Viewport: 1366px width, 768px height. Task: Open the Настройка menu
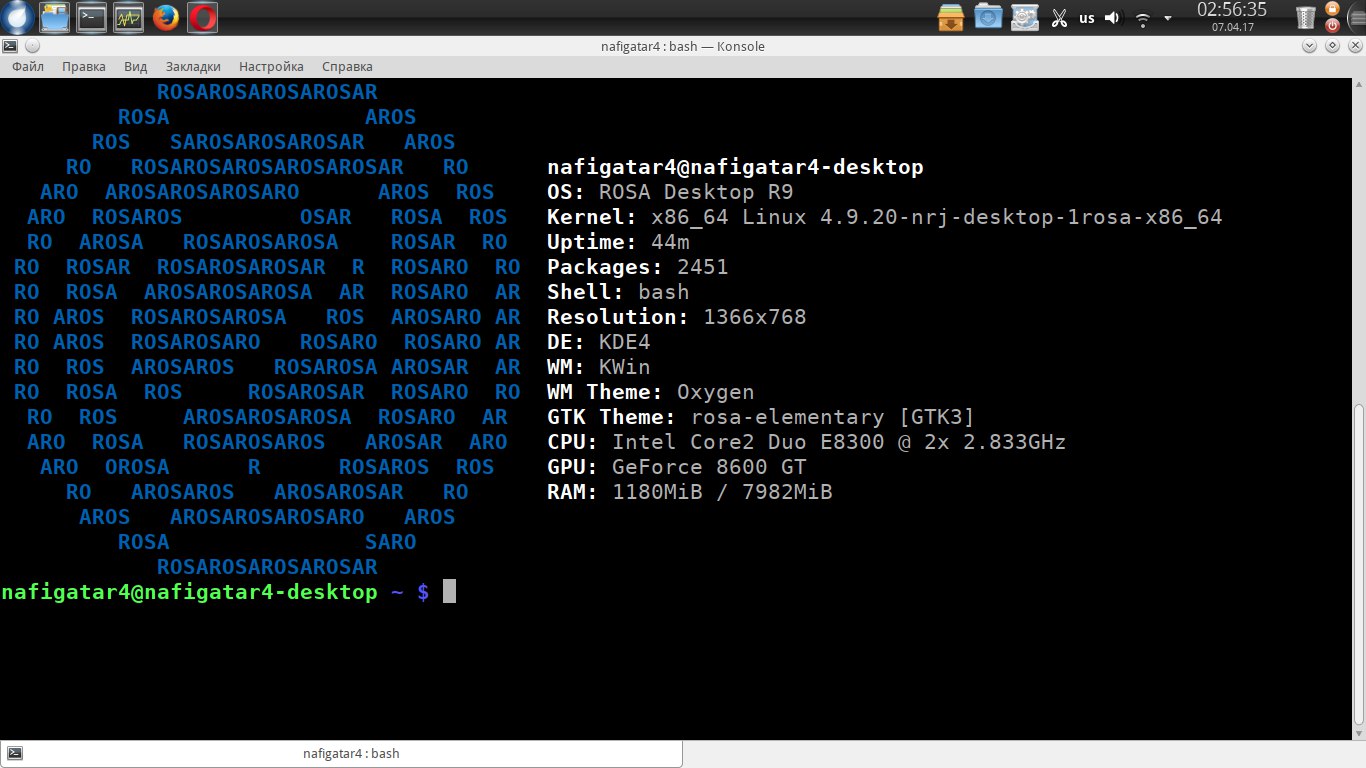click(x=271, y=67)
